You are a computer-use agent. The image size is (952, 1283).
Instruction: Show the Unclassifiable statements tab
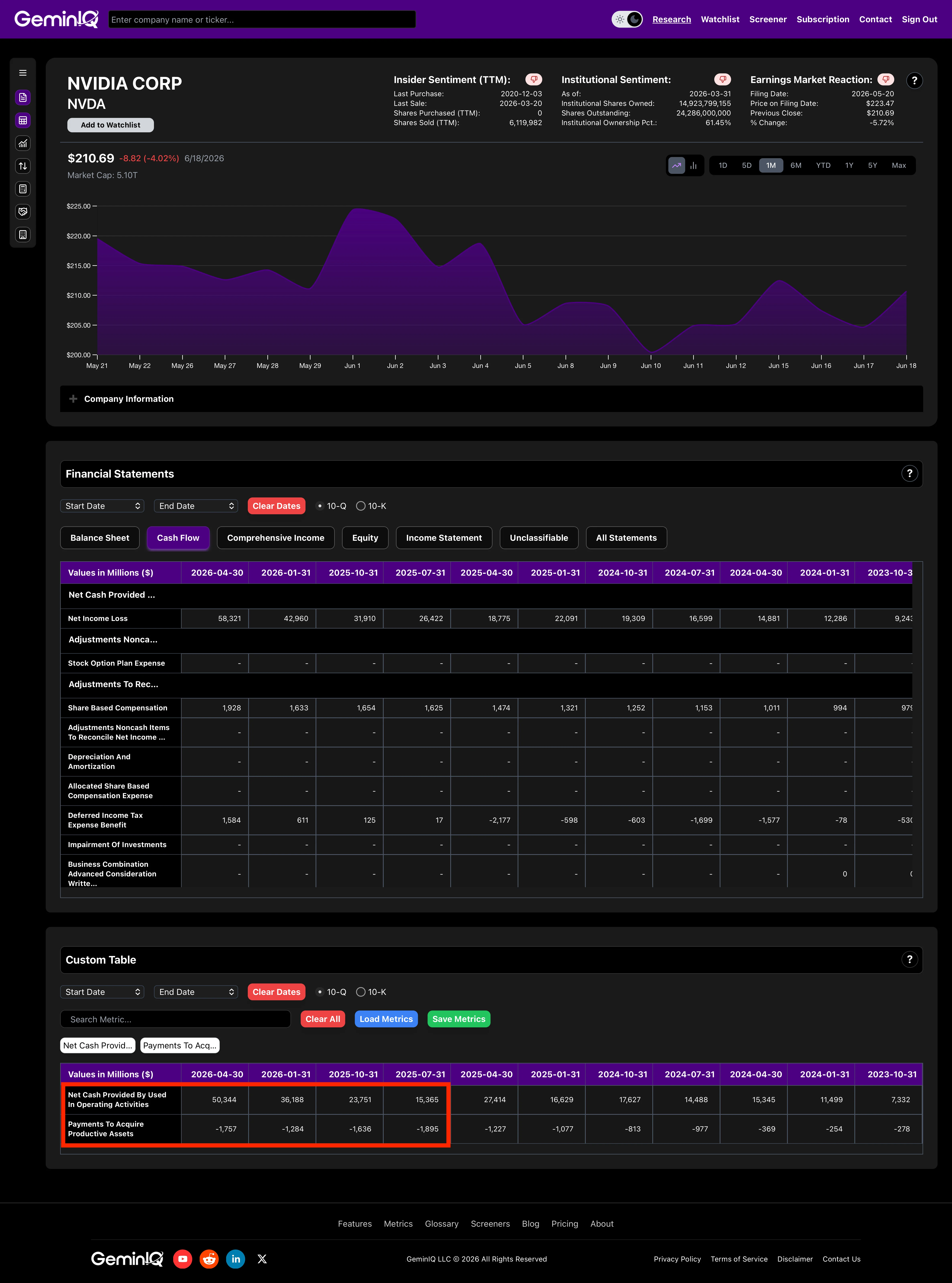[539, 538]
